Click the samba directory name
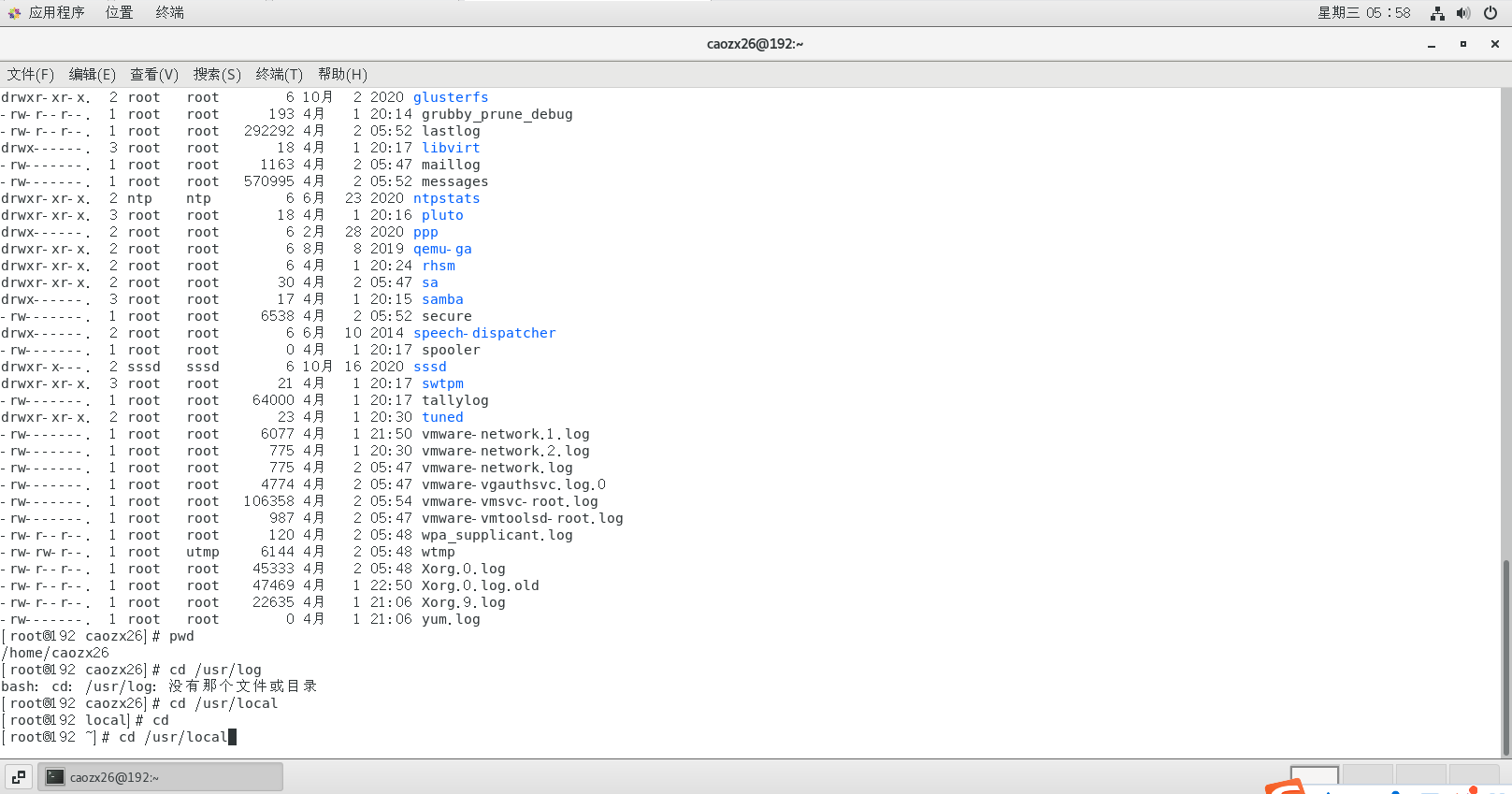 pyautogui.click(x=442, y=299)
